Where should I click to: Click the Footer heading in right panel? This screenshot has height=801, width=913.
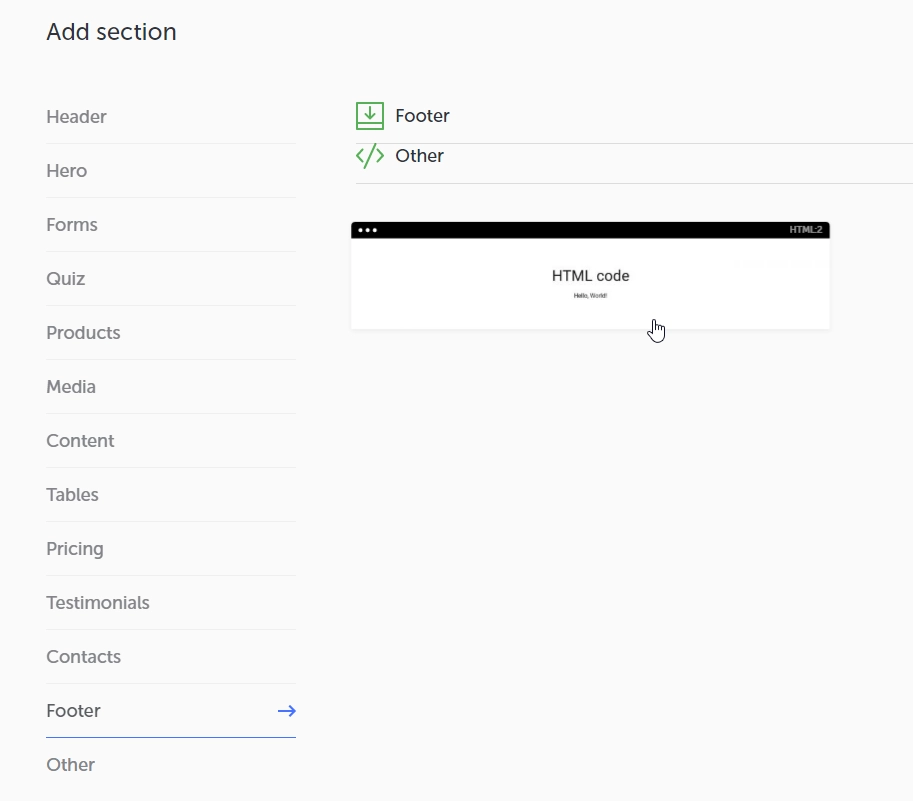tap(422, 116)
